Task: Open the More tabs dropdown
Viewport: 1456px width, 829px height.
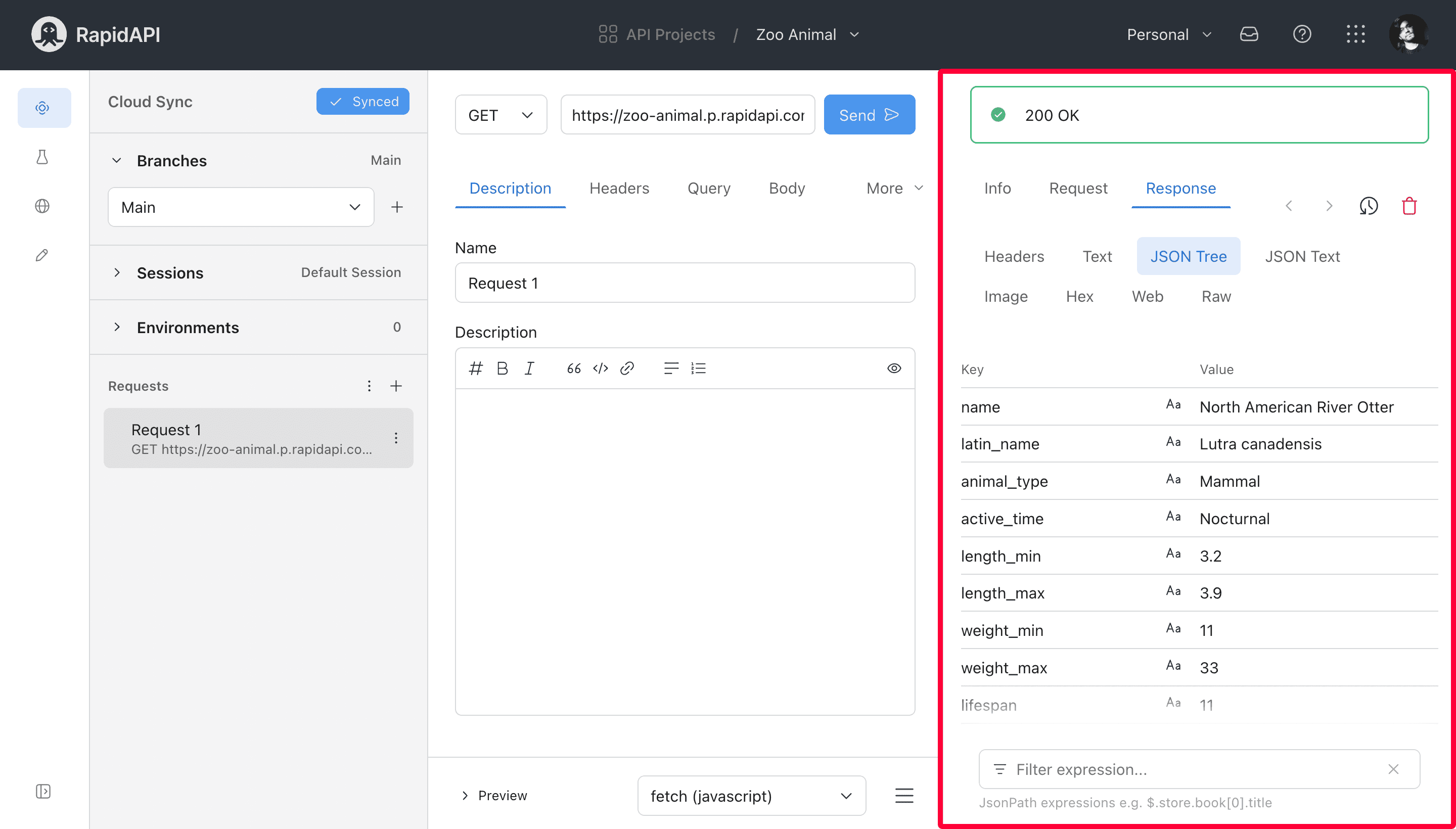Action: 894,189
